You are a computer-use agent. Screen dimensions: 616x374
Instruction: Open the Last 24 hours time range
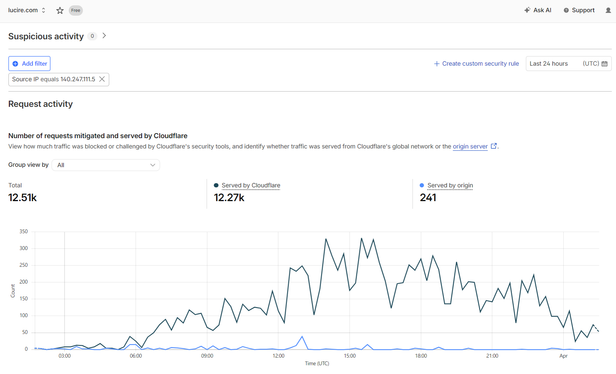569,64
